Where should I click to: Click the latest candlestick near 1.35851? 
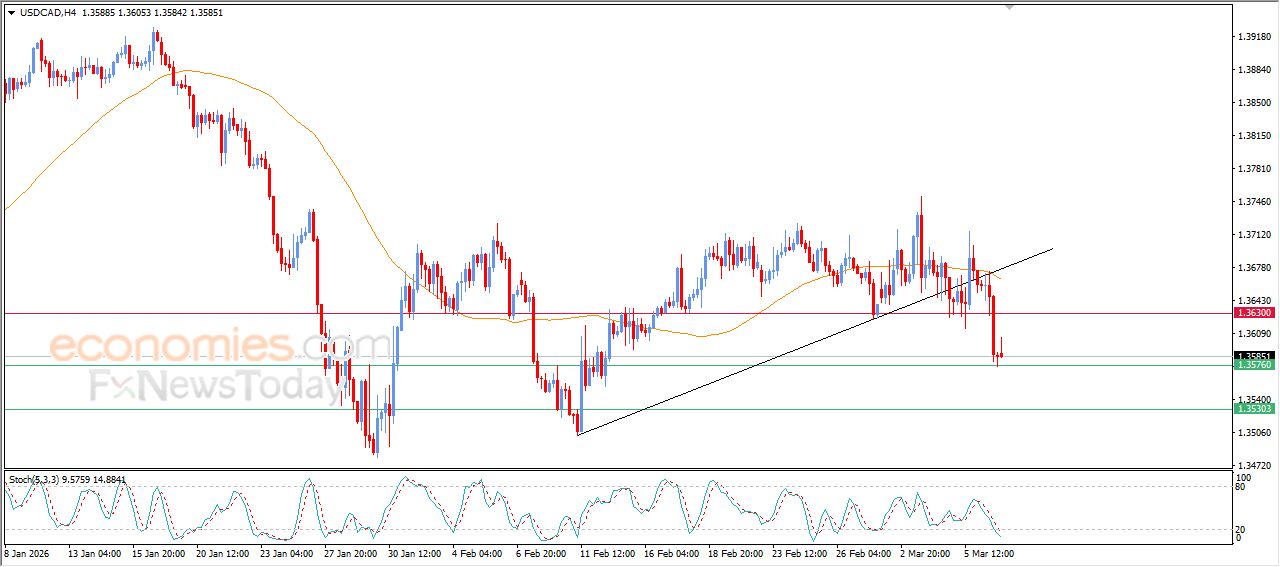(1001, 353)
